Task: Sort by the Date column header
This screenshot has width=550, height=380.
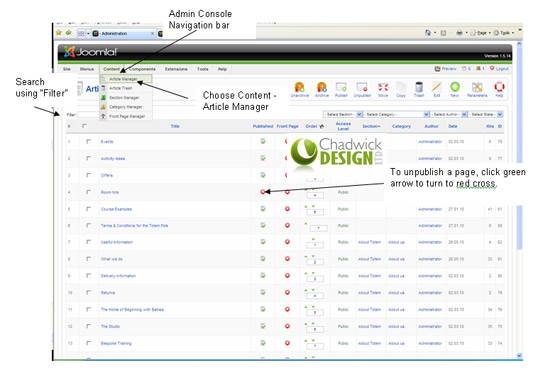Action: tap(452, 126)
